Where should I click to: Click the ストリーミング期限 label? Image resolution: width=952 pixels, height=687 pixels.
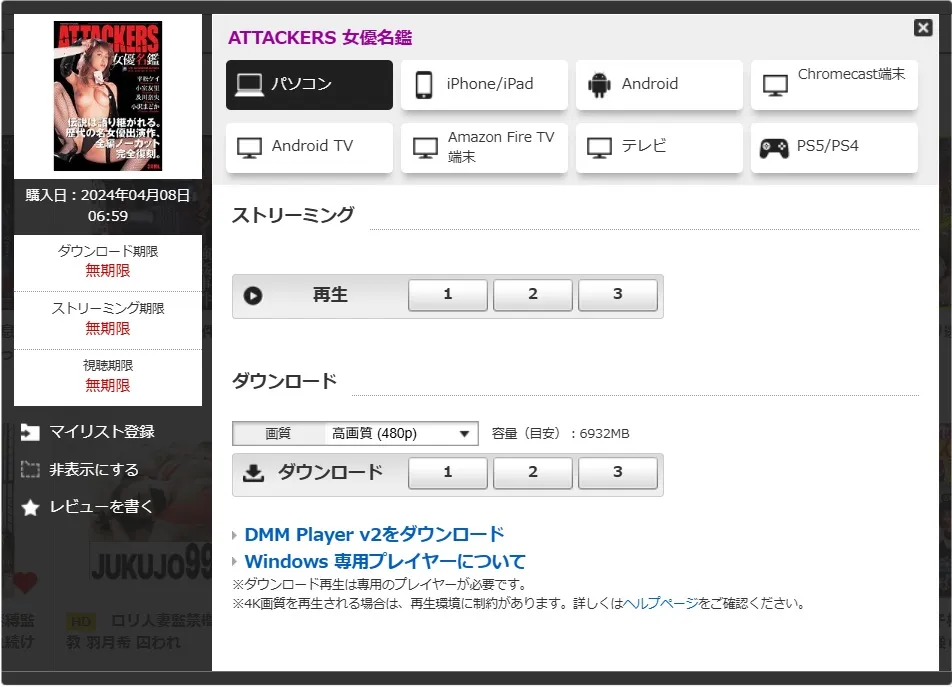108,308
